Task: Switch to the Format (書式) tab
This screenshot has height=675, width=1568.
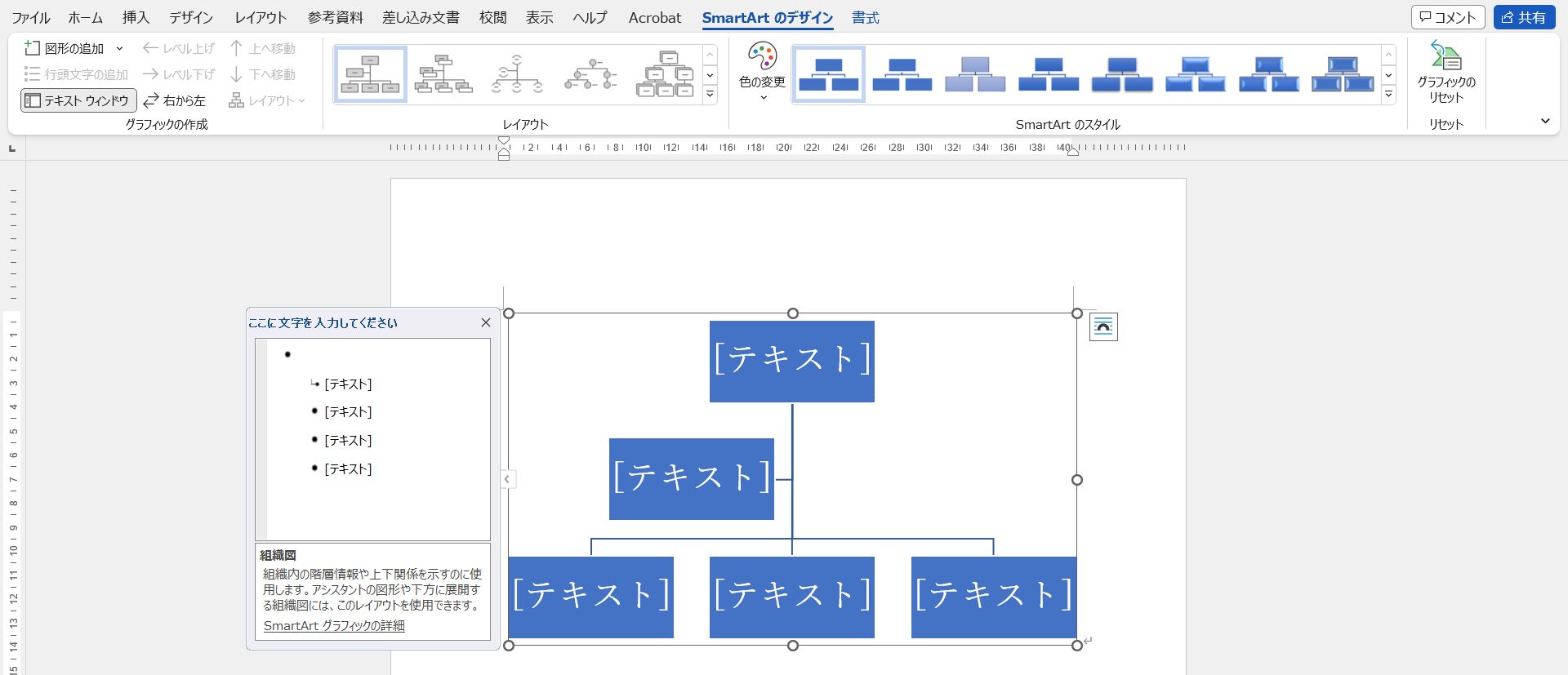Action: (865, 17)
